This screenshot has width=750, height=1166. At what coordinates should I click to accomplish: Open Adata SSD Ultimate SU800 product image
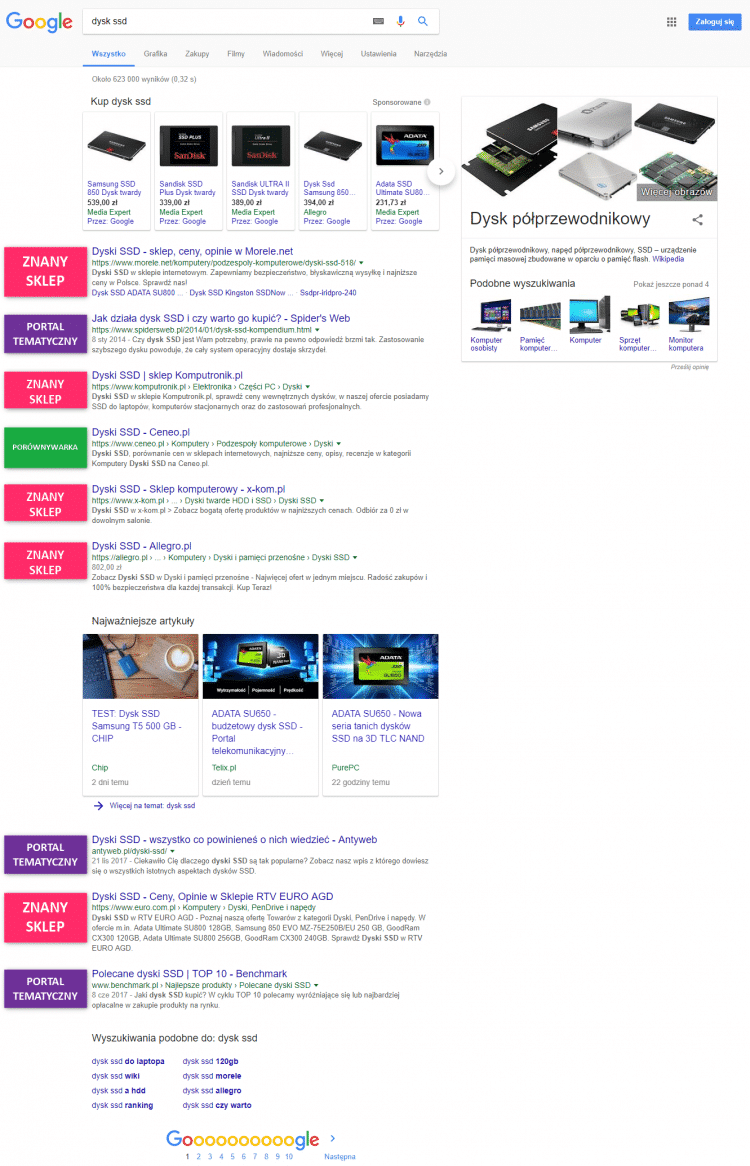[x=405, y=145]
